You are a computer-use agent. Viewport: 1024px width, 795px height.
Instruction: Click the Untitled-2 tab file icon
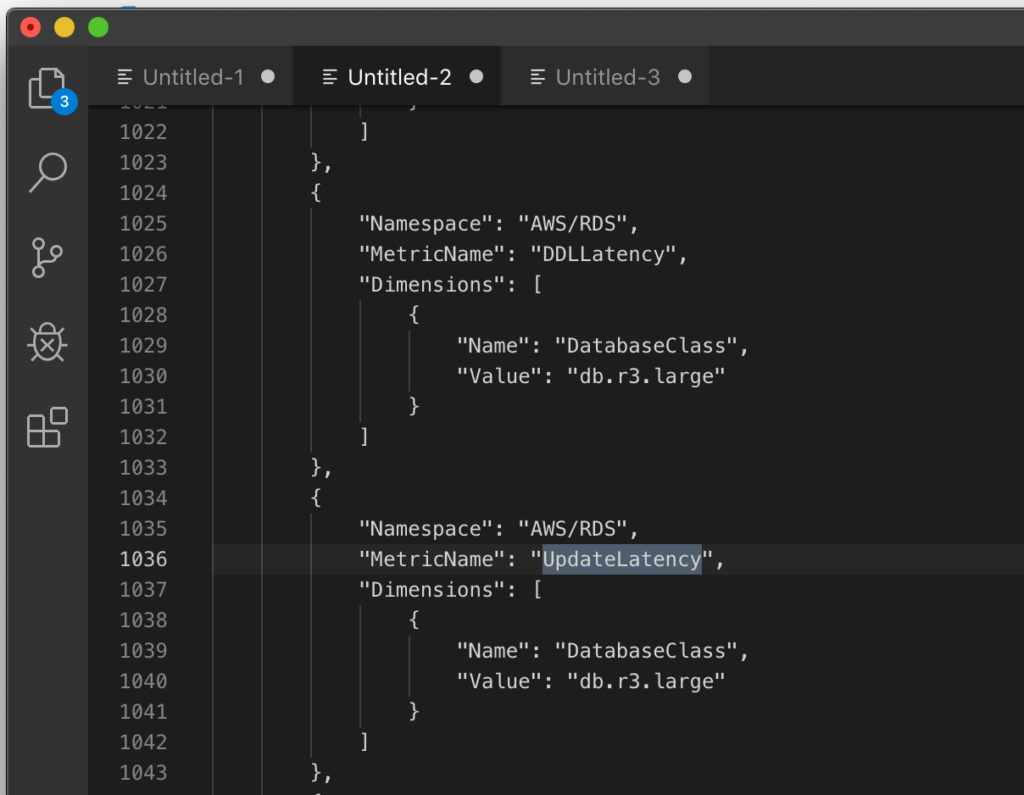click(330, 77)
